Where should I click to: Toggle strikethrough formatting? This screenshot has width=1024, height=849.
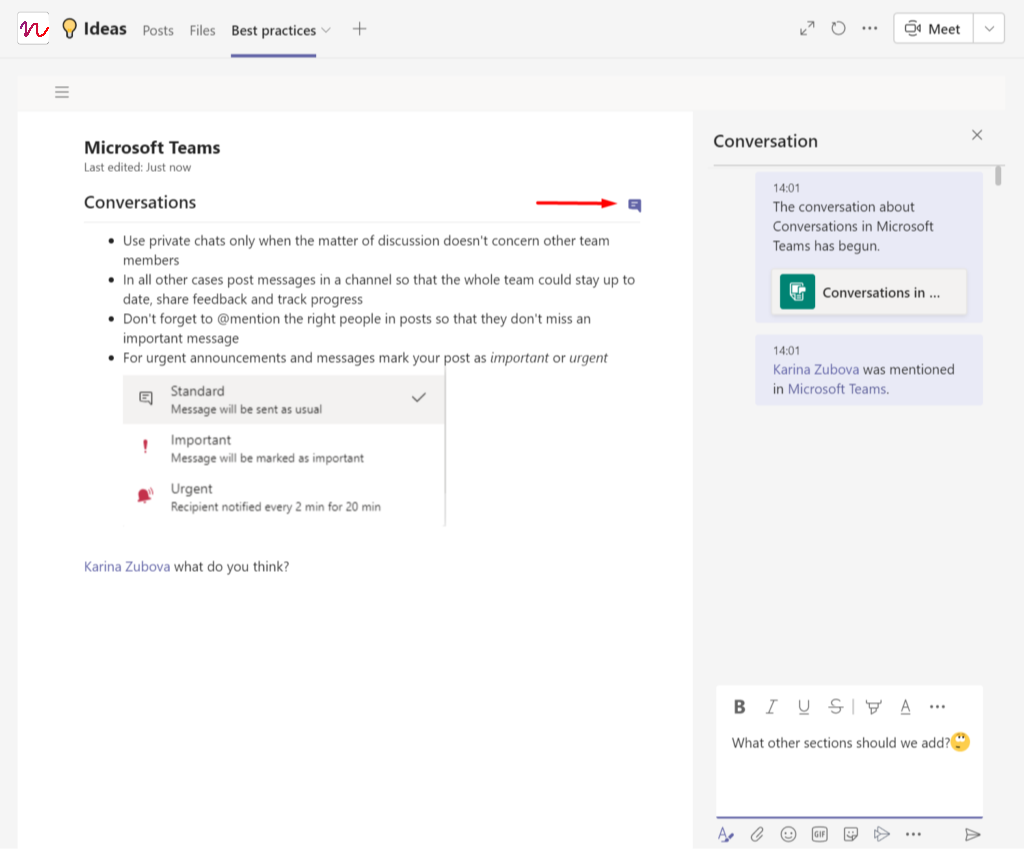click(835, 707)
